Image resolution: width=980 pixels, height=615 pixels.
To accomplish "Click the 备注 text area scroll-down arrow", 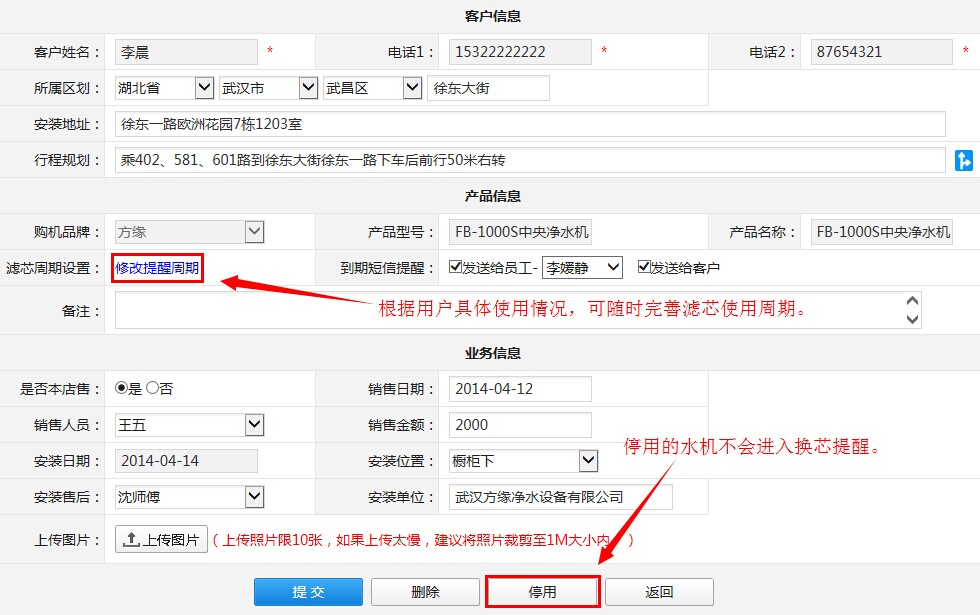I will pyautogui.click(x=911, y=319).
